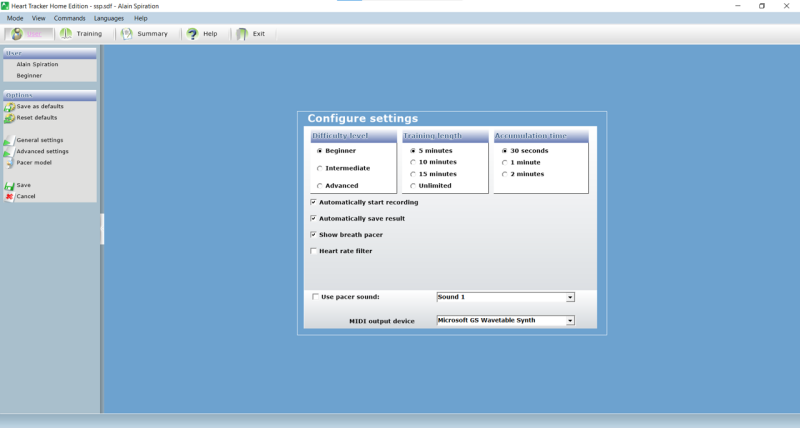Click the red Cancel cross icon
The height and width of the screenshot is (428, 800).
click(x=10, y=196)
